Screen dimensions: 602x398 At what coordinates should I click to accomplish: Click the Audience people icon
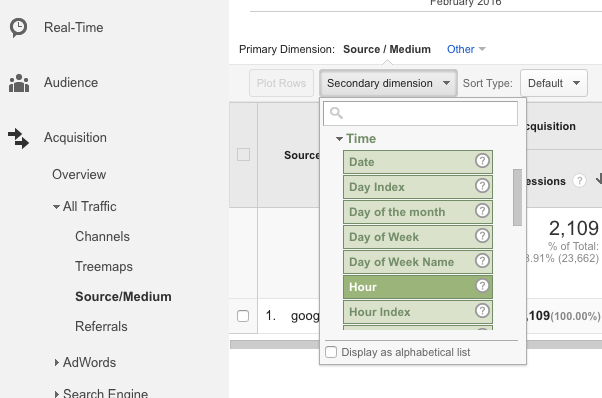(x=19, y=83)
